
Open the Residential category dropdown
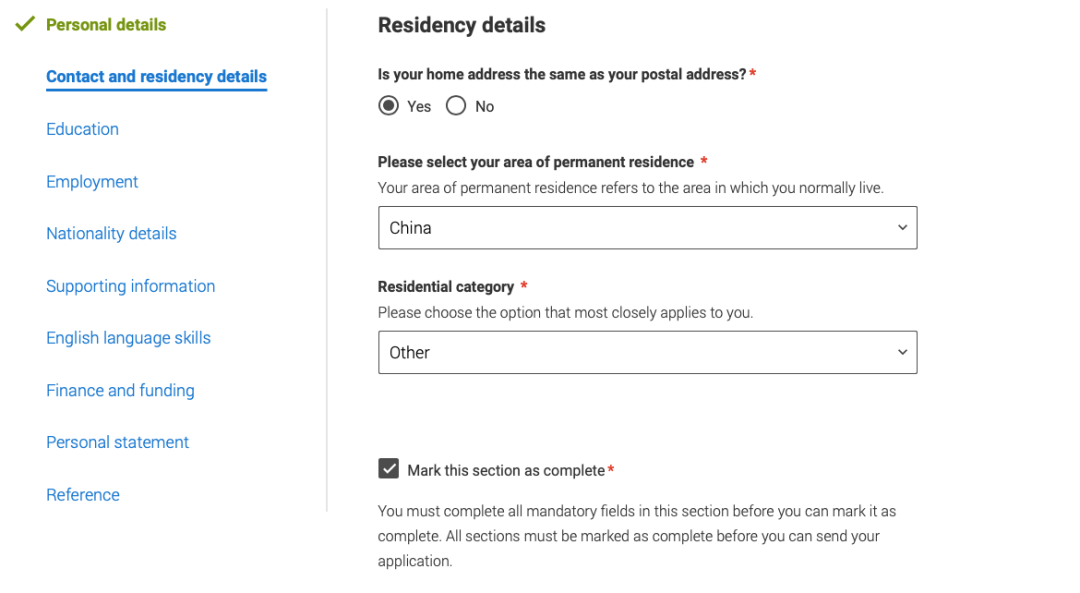point(647,353)
